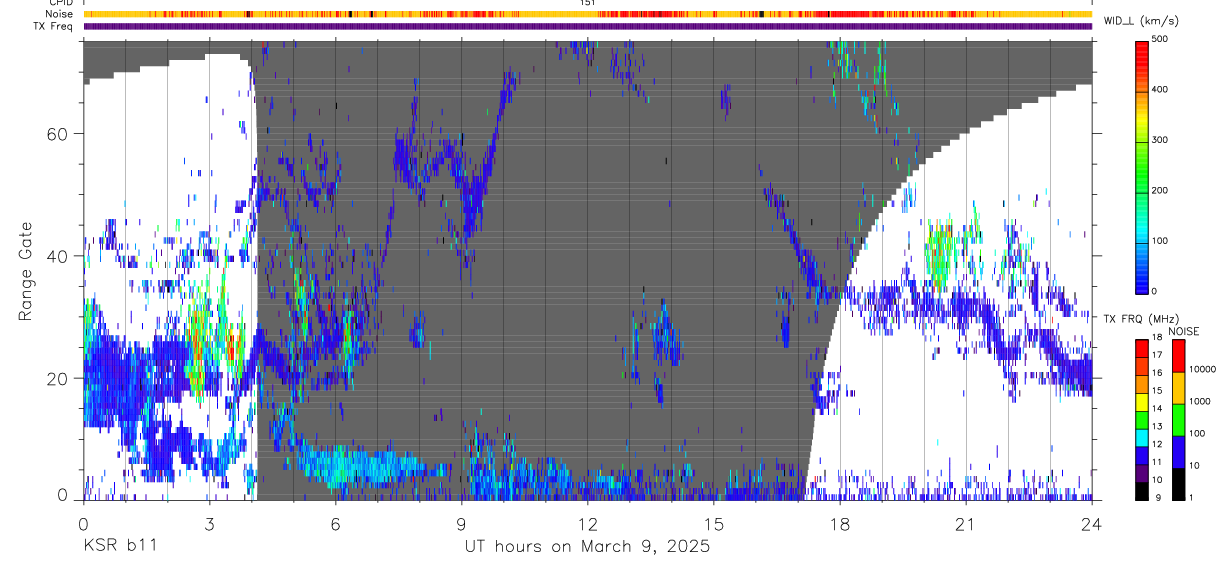Click the 15 tick on the UT hours axis
The height and width of the screenshot is (567, 1228).
pyautogui.click(x=714, y=522)
